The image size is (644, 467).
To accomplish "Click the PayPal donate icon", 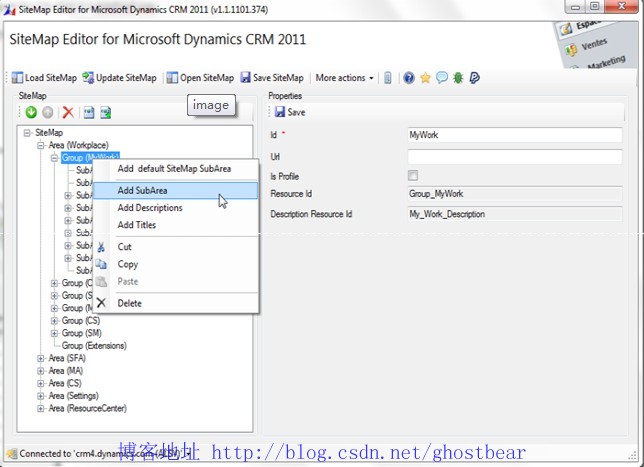I will tap(474, 78).
